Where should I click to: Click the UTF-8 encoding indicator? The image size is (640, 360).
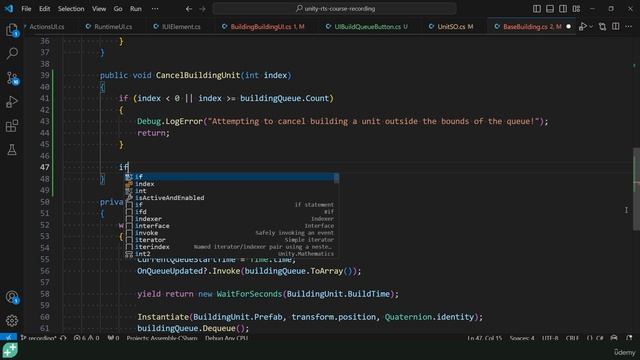(550, 338)
